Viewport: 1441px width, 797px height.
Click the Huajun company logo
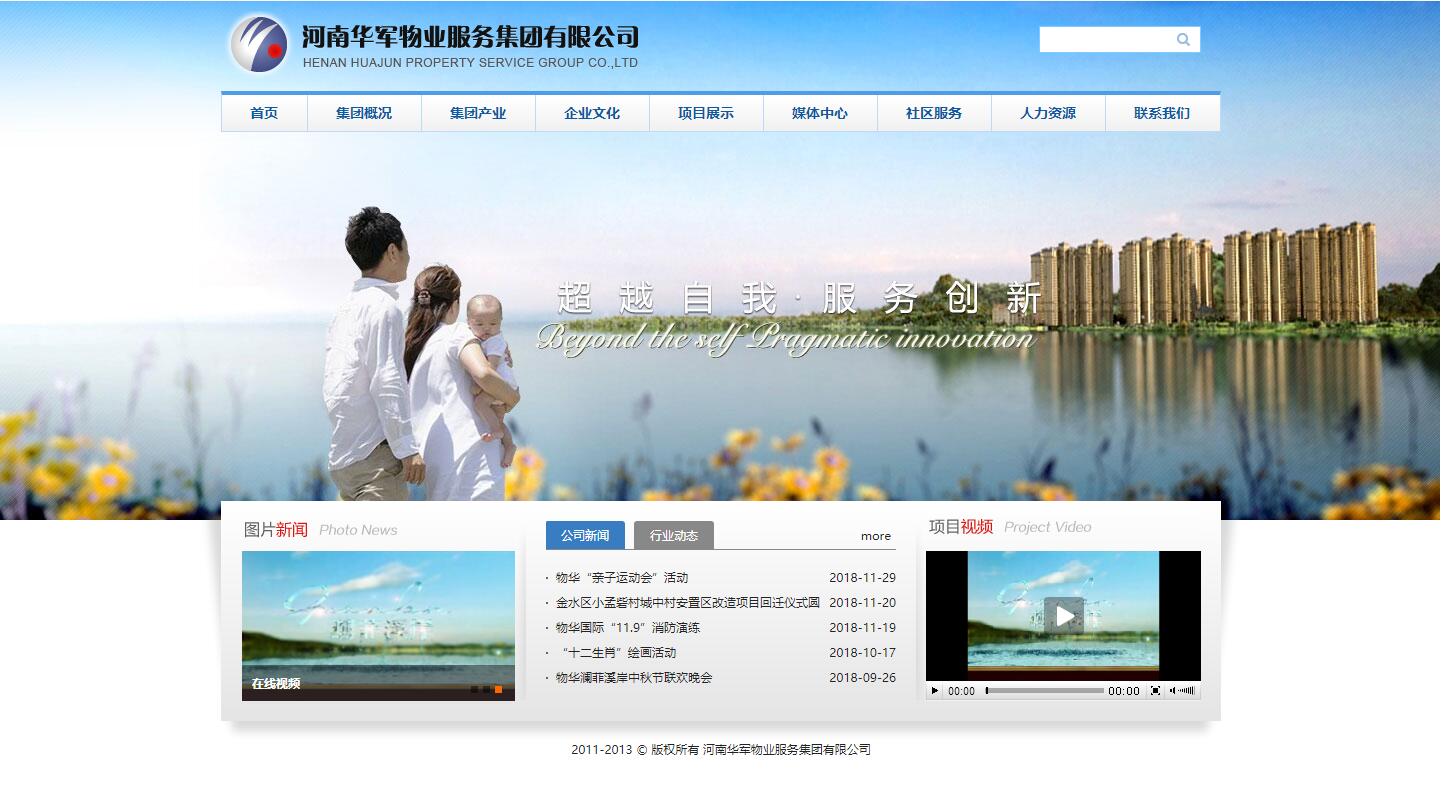(x=259, y=44)
